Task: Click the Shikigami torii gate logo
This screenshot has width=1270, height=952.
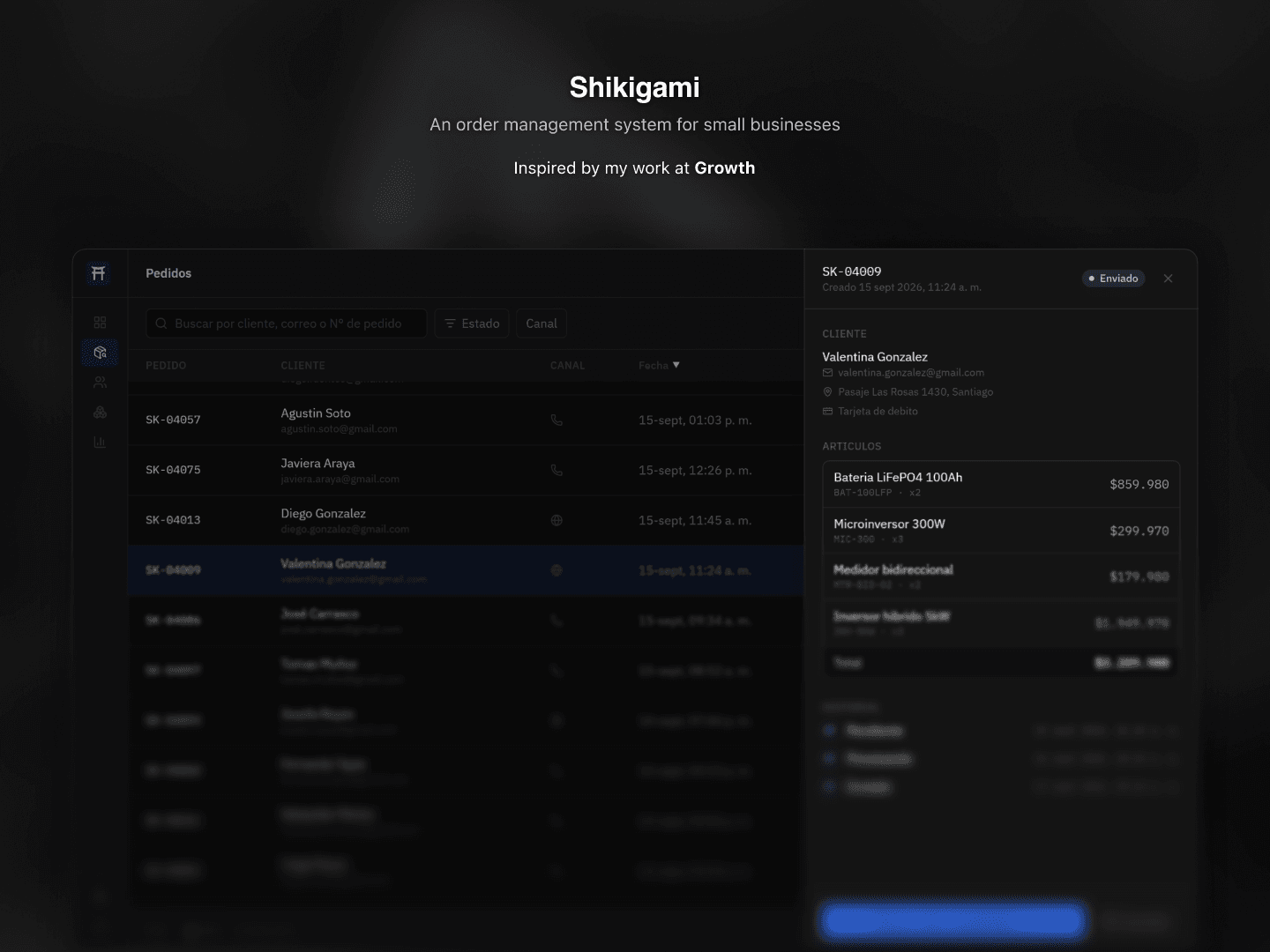Action: pos(99,273)
